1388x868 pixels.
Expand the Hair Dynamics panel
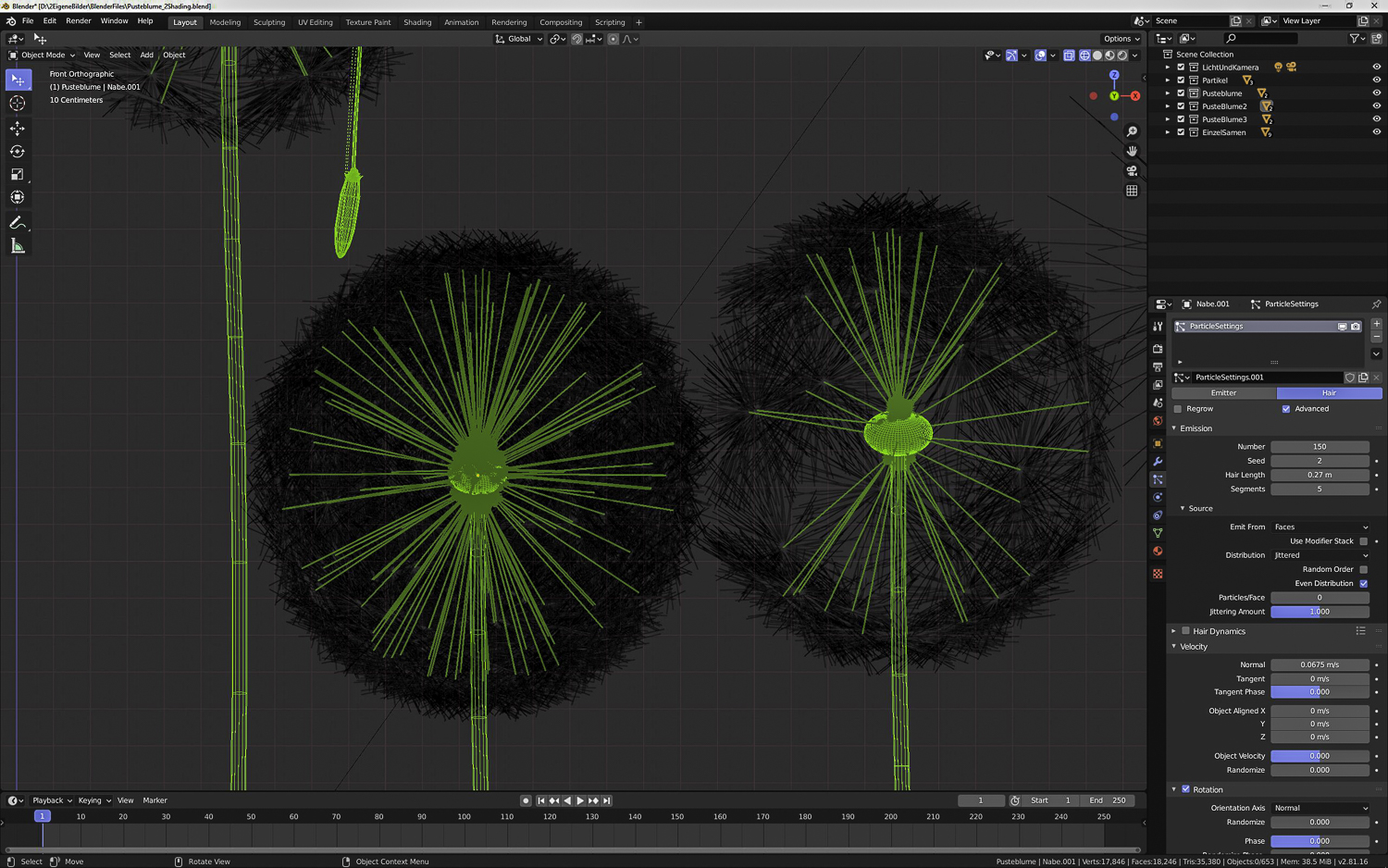point(1174,631)
